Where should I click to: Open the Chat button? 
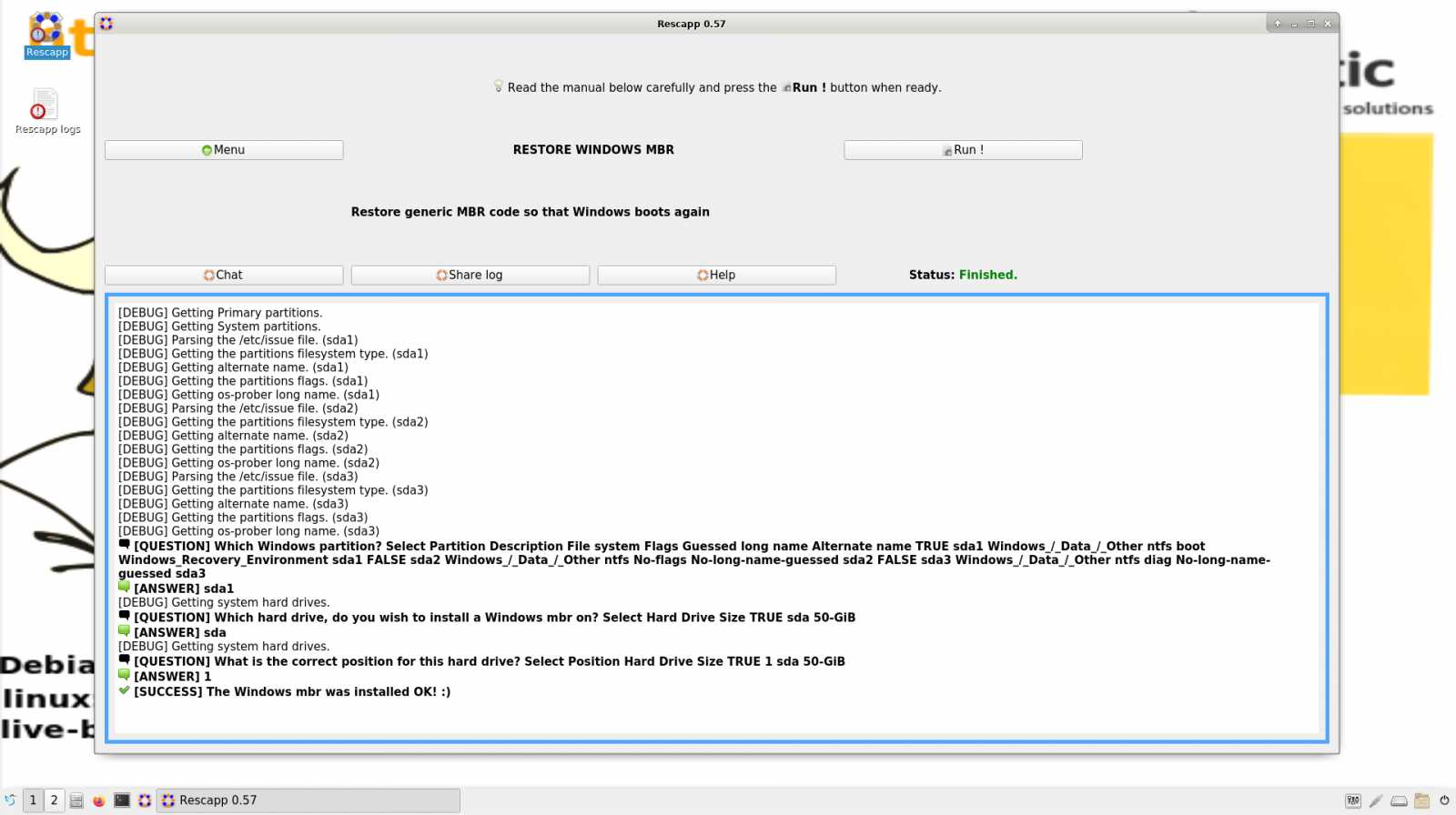224,275
